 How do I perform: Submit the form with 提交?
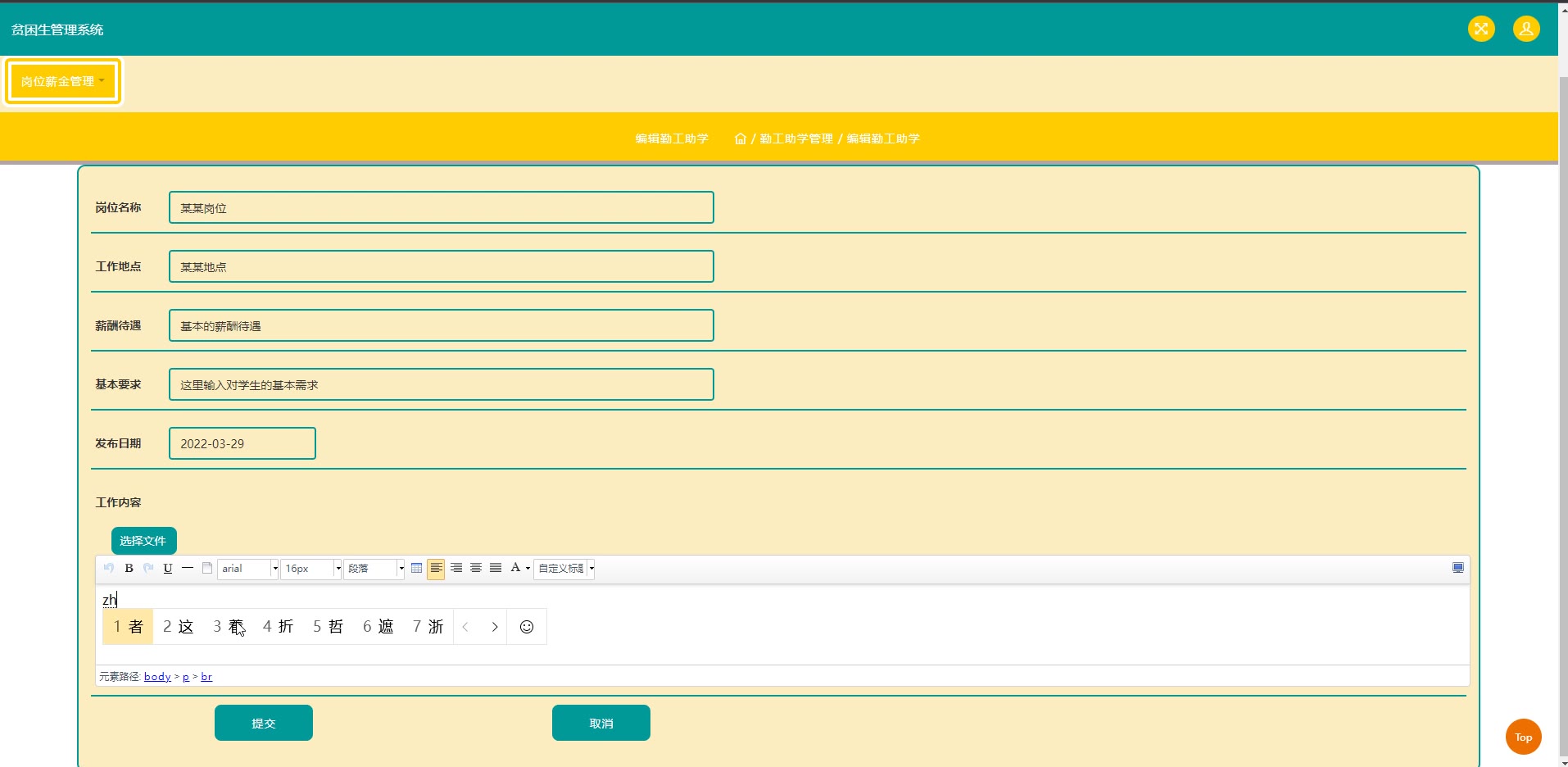[264, 723]
